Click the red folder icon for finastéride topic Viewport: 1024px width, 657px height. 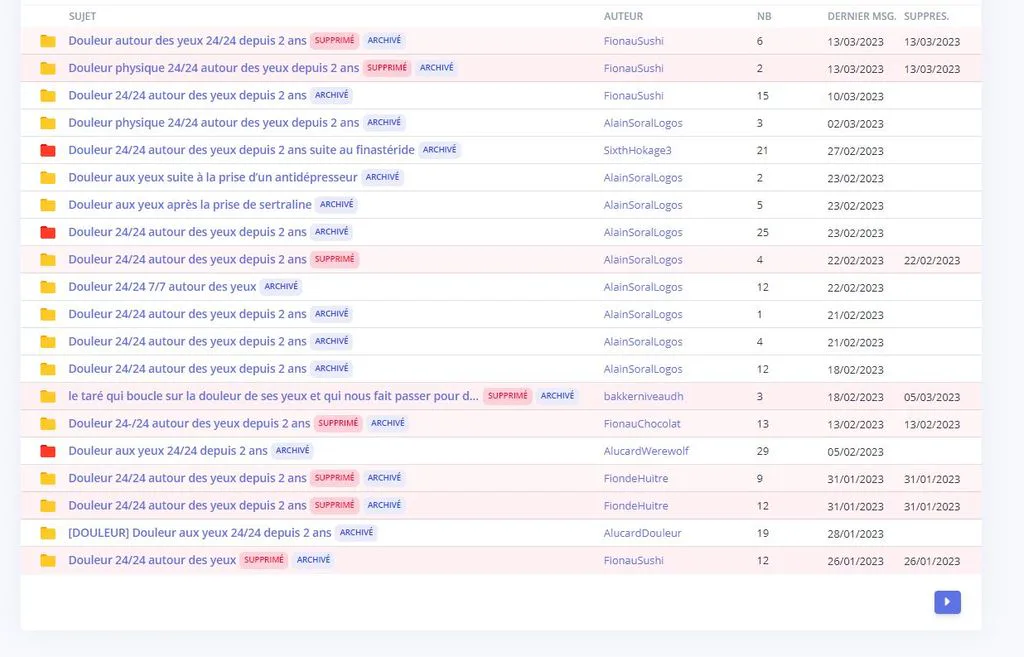tap(48, 150)
